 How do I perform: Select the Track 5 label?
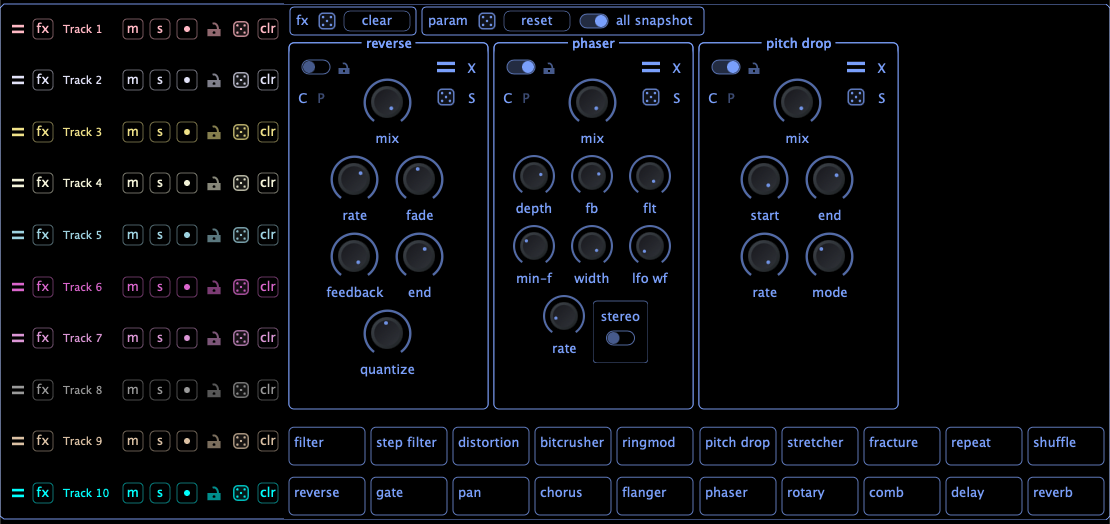83,235
